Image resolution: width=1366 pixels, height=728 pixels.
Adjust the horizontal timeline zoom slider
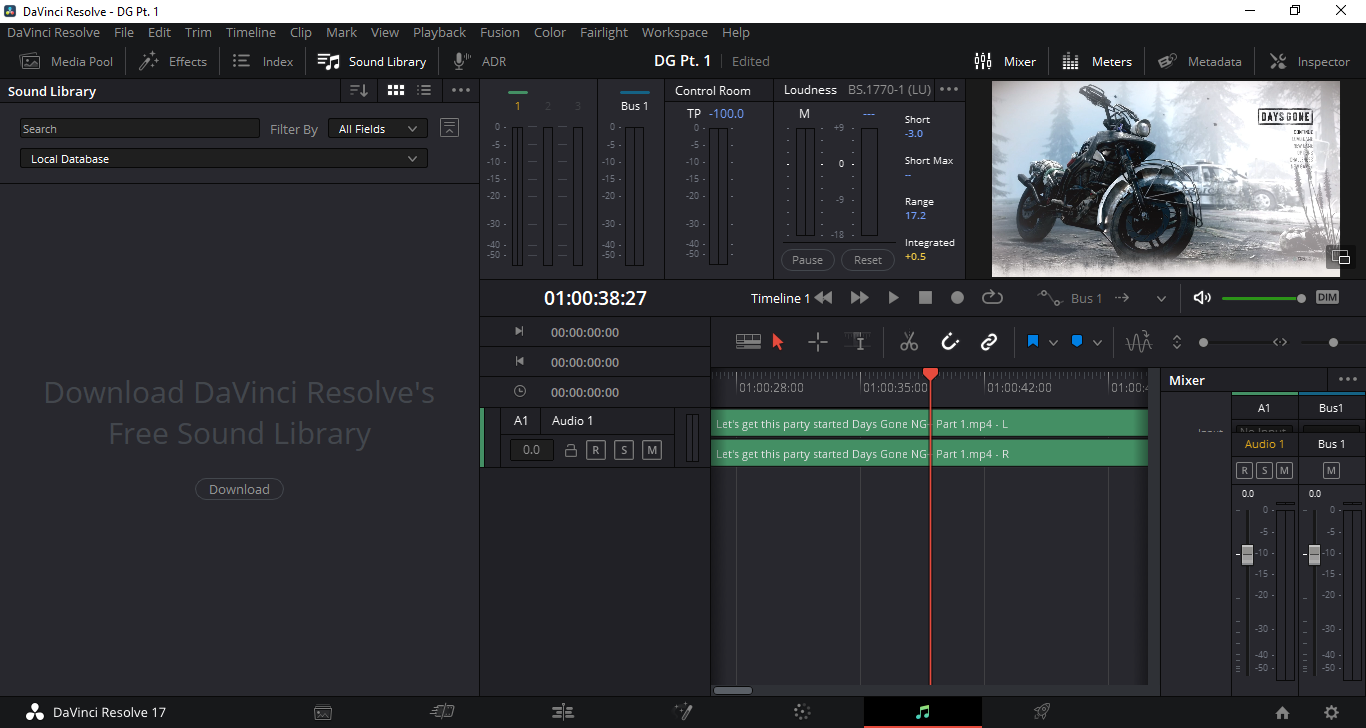1333,343
